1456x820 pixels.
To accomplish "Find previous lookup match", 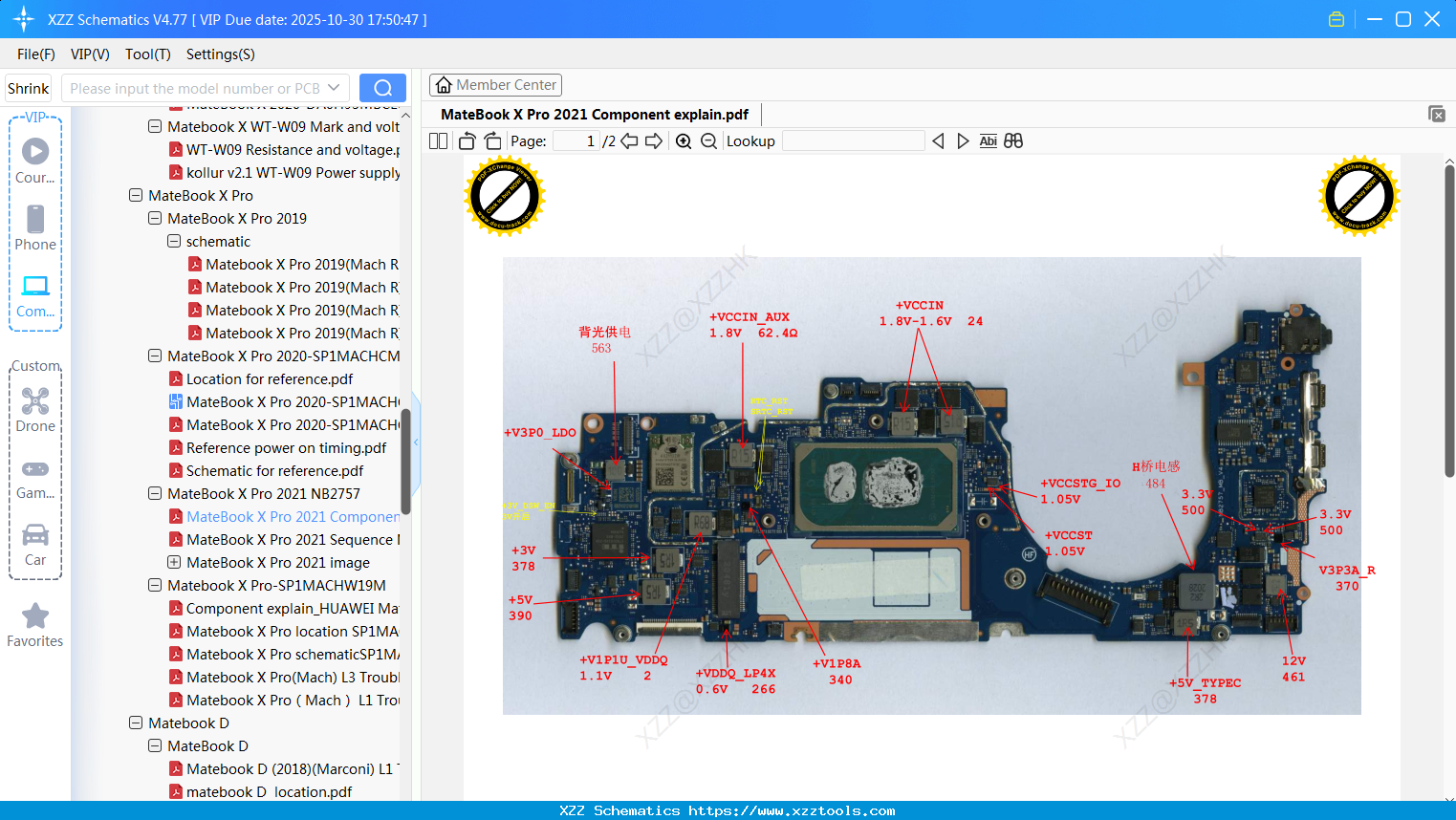I will click(x=938, y=141).
